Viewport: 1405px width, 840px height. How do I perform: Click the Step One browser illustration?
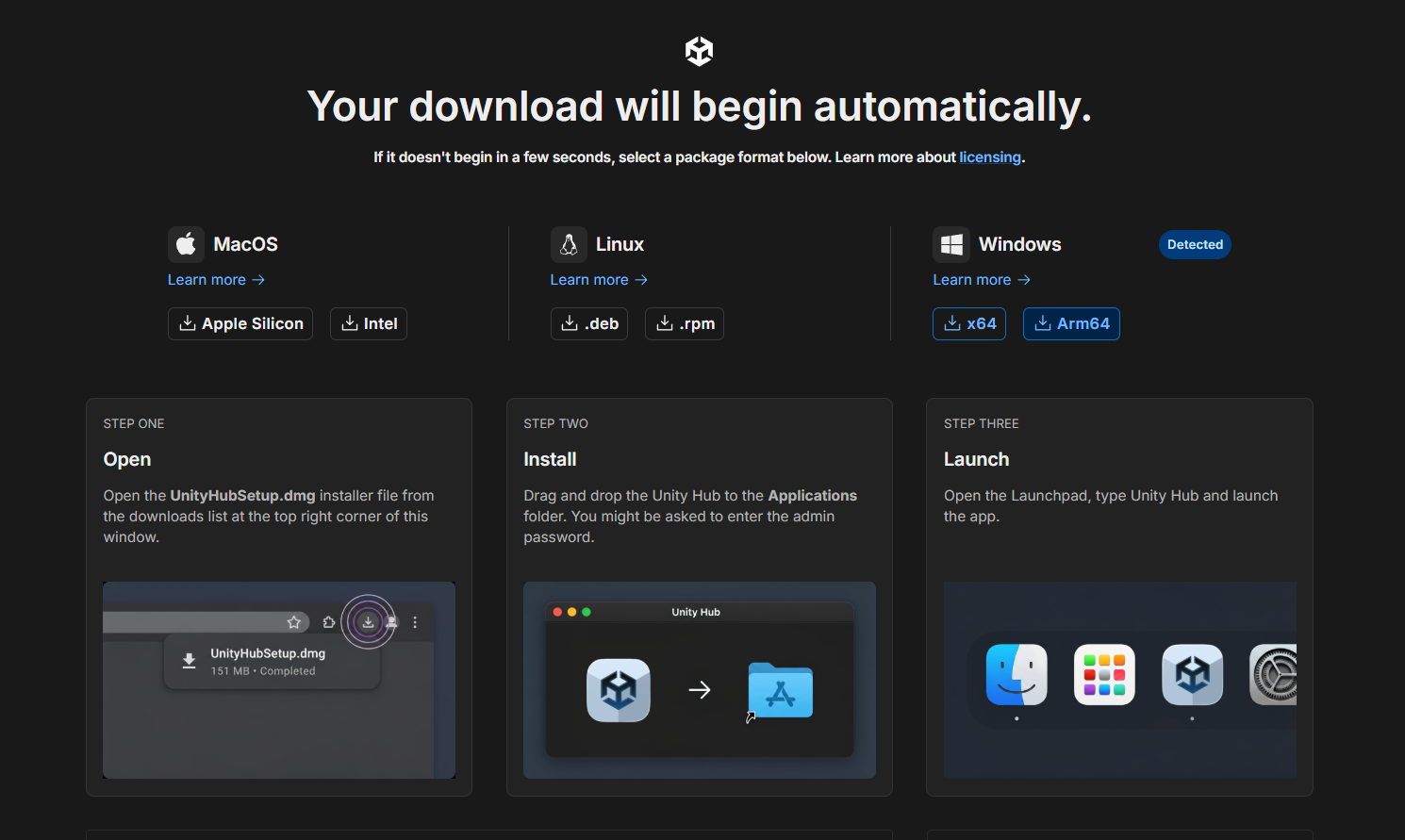279,680
